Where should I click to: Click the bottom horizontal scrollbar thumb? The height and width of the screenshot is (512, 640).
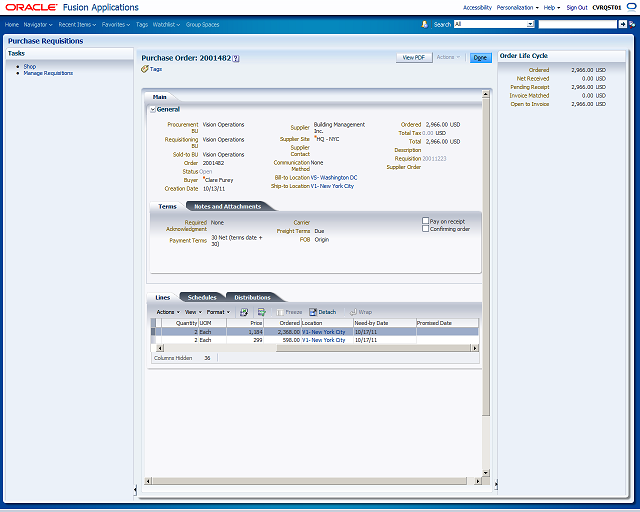pos(309,481)
